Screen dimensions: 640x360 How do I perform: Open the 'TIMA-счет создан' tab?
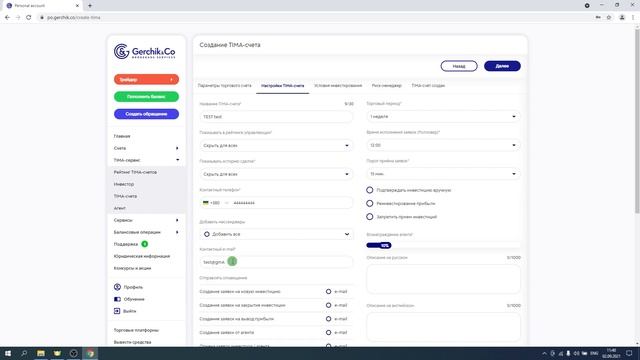click(x=428, y=86)
